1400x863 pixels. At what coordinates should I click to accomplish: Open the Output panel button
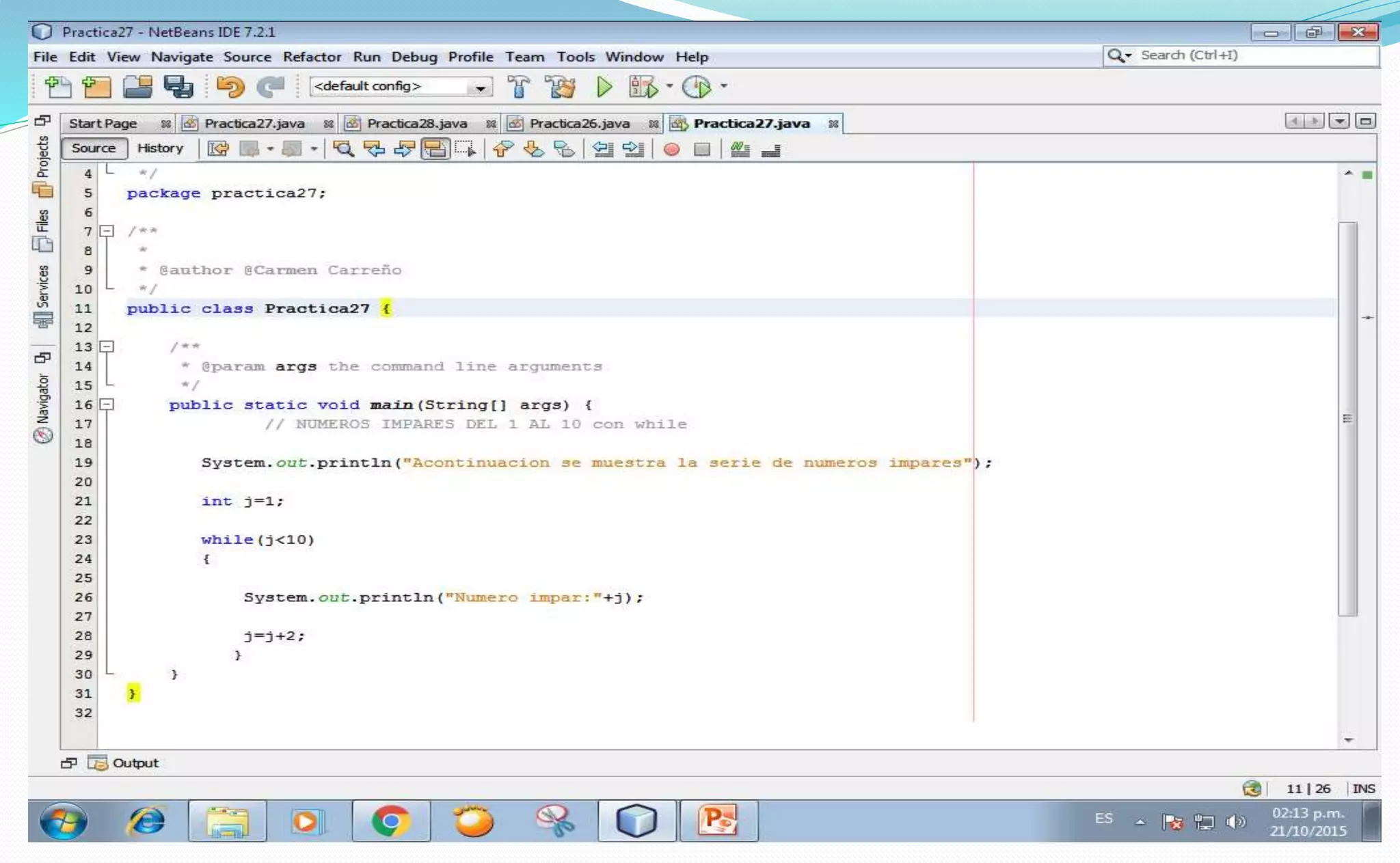pyautogui.click(x=125, y=763)
